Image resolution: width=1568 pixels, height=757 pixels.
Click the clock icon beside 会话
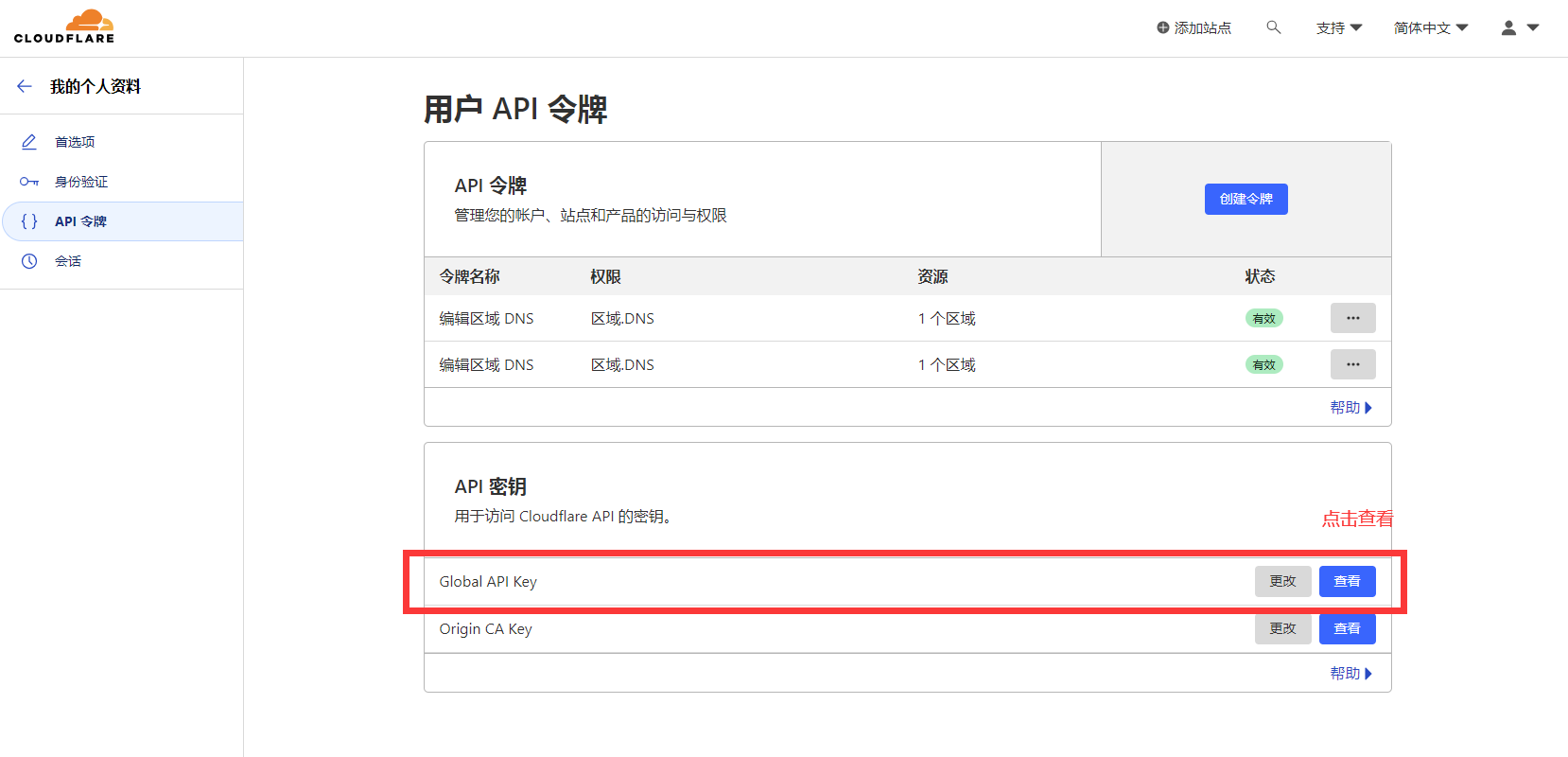(29, 261)
